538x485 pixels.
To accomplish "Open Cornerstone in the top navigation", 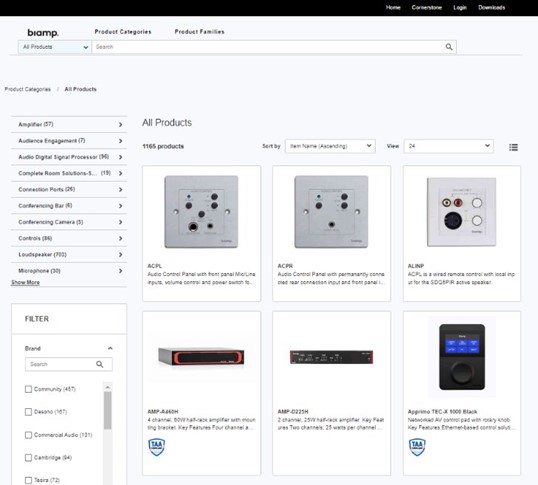I will click(x=426, y=8).
